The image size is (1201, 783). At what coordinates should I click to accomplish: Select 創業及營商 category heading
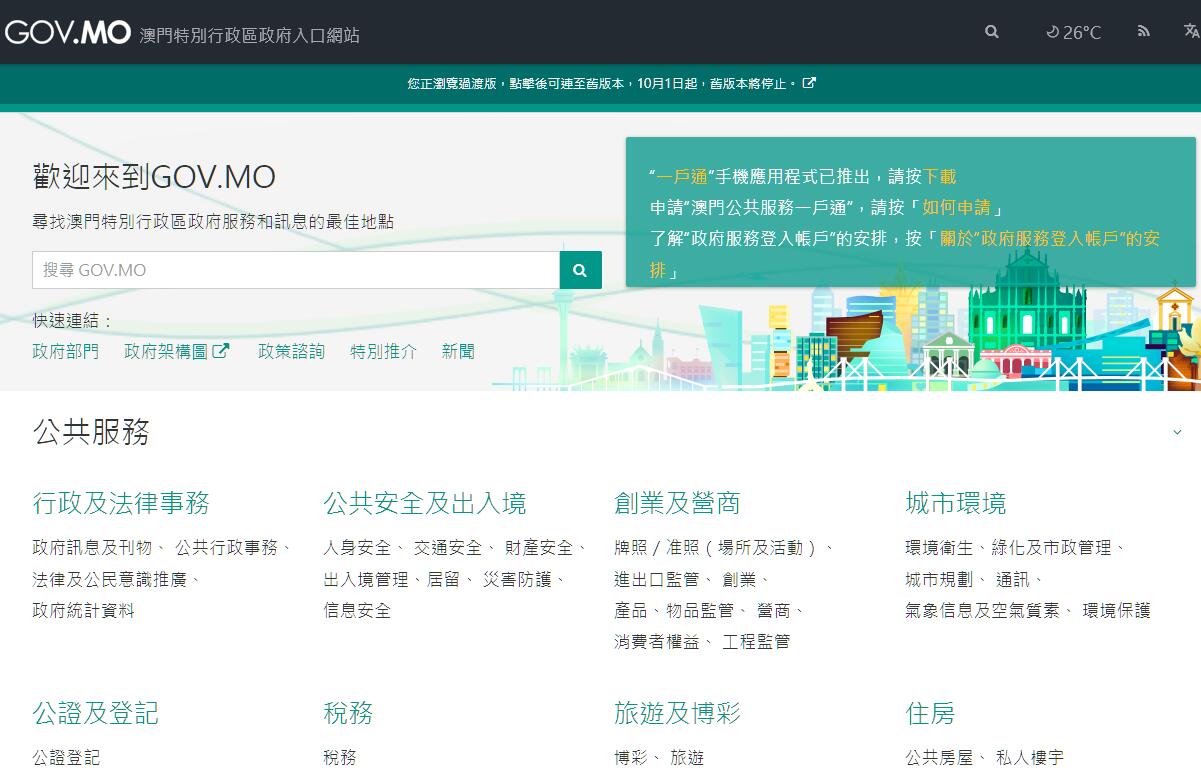coord(677,503)
